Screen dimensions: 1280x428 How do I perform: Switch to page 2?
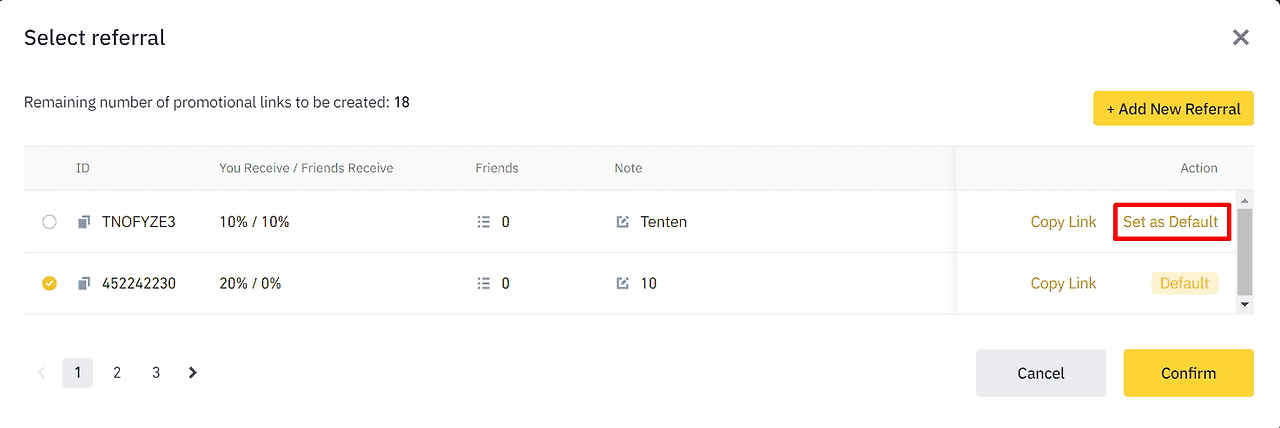[x=117, y=373]
